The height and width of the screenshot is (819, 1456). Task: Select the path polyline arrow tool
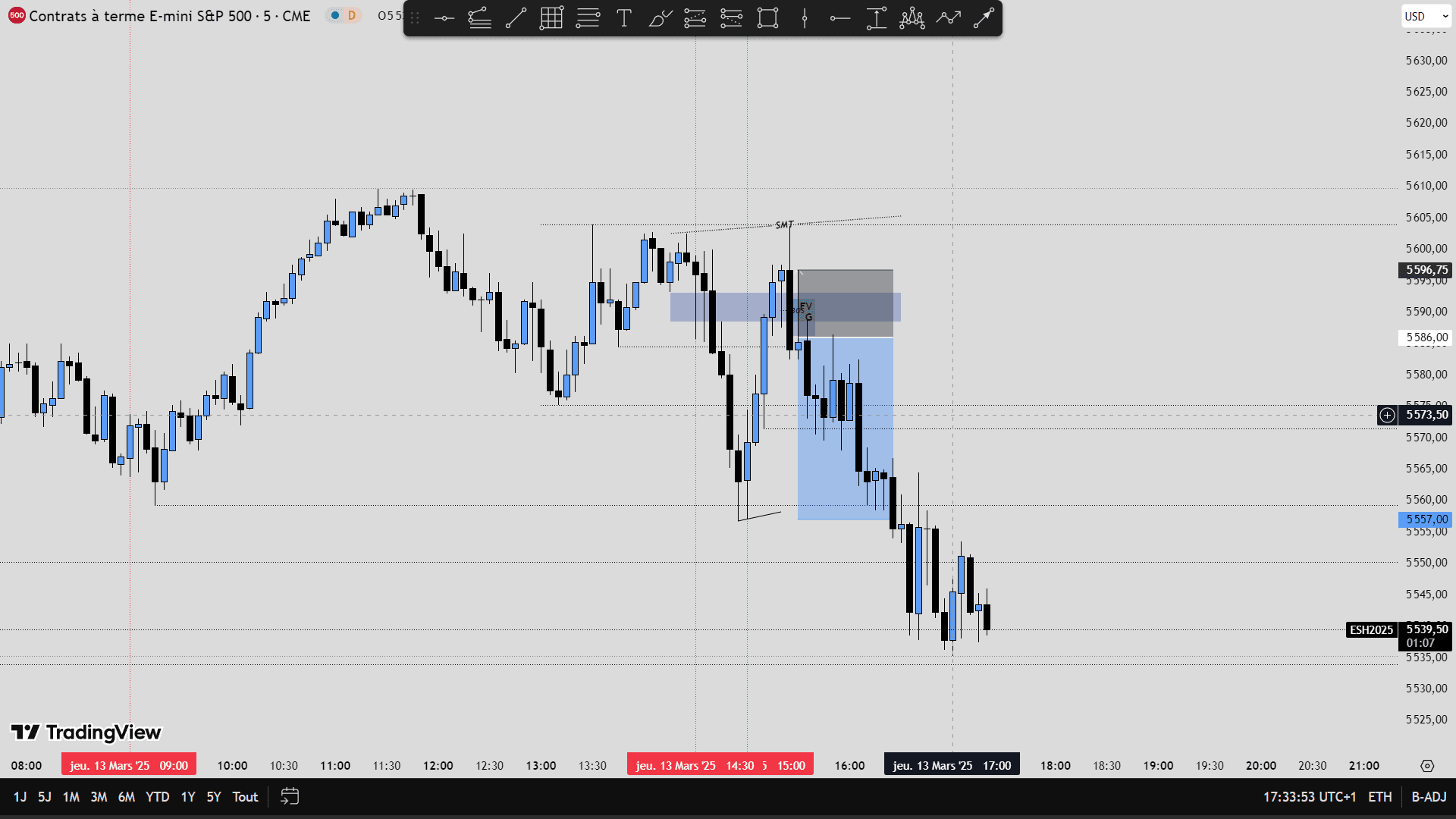coord(948,18)
